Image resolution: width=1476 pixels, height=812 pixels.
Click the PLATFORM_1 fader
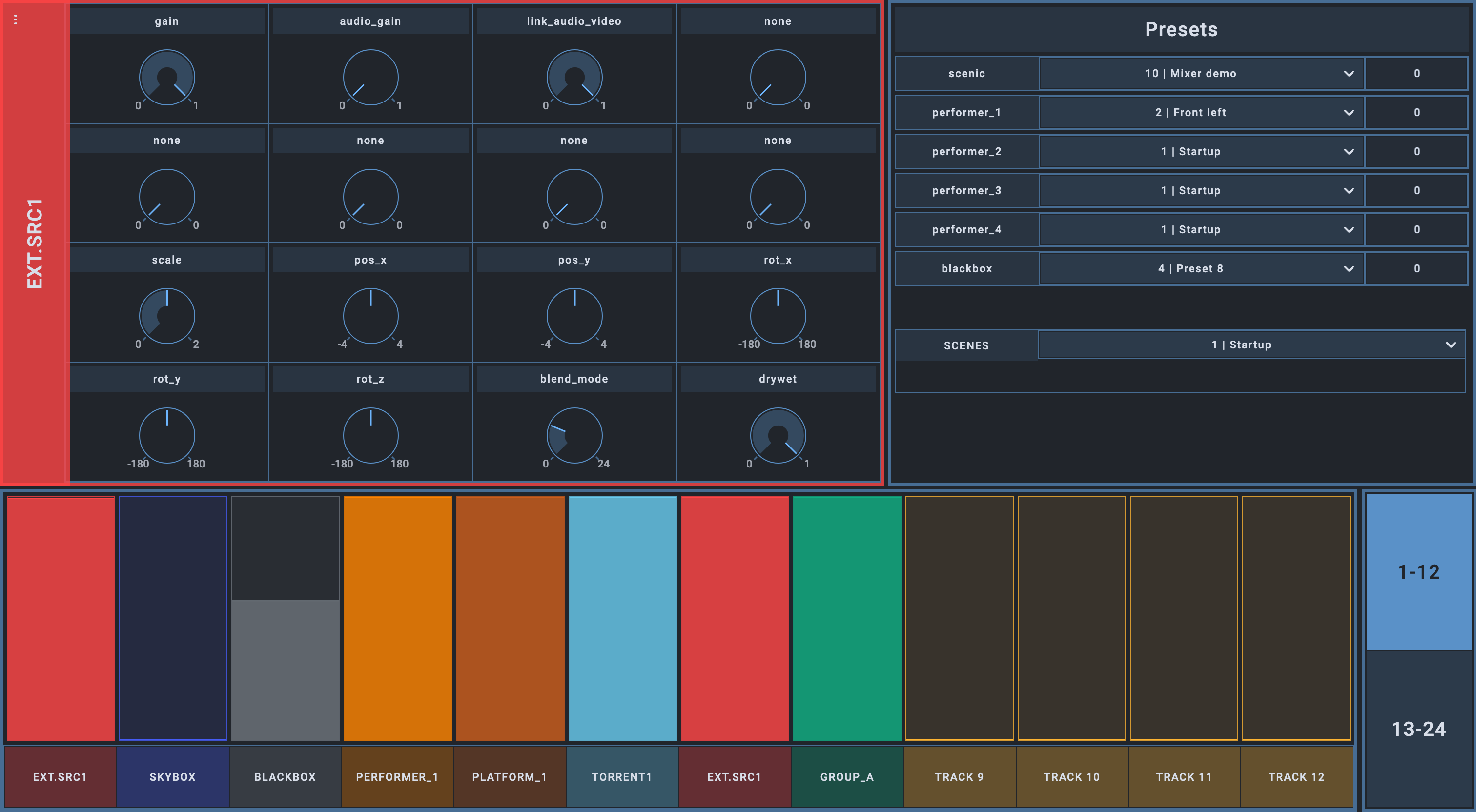pyautogui.click(x=510, y=618)
